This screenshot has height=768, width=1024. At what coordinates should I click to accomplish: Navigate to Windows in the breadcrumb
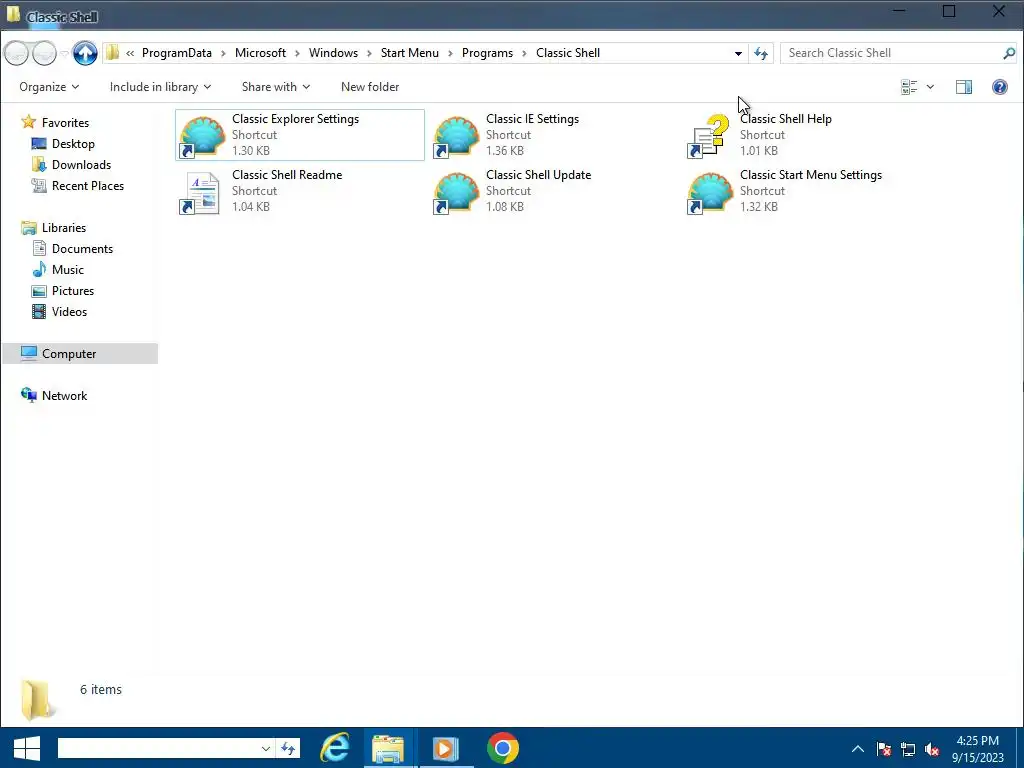(x=334, y=53)
